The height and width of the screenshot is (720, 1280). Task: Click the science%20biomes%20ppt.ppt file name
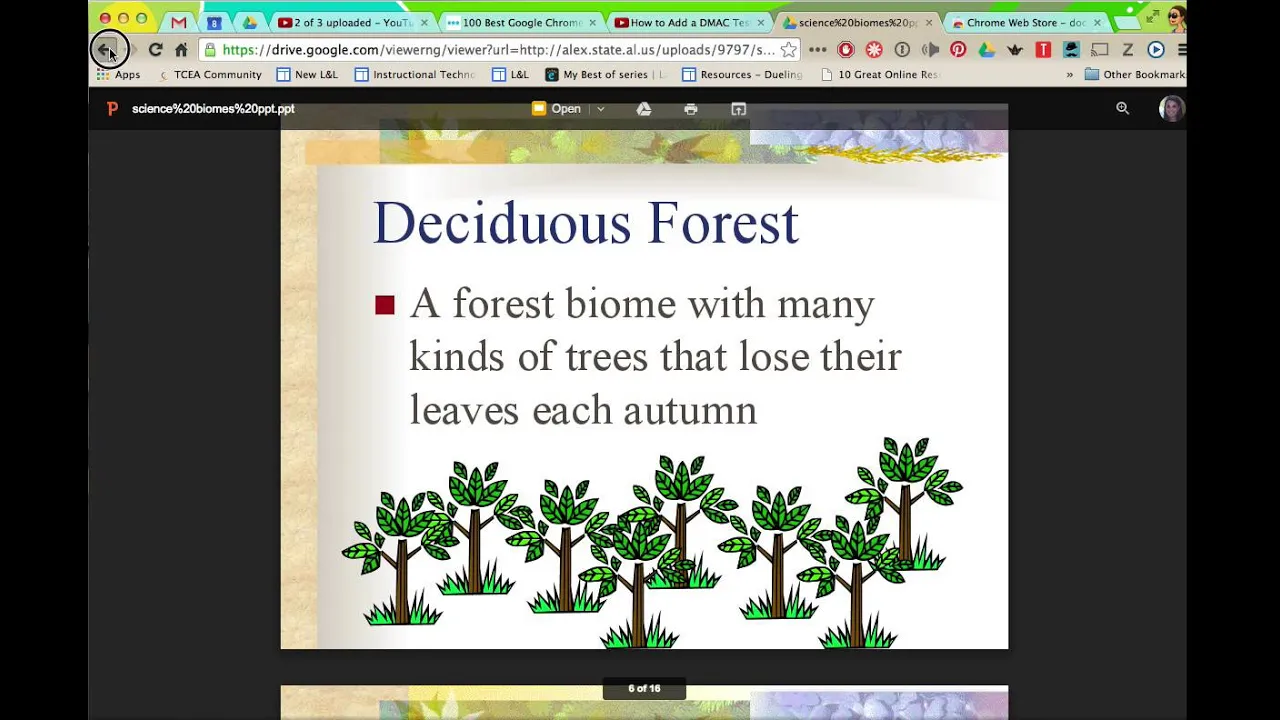tap(213, 109)
